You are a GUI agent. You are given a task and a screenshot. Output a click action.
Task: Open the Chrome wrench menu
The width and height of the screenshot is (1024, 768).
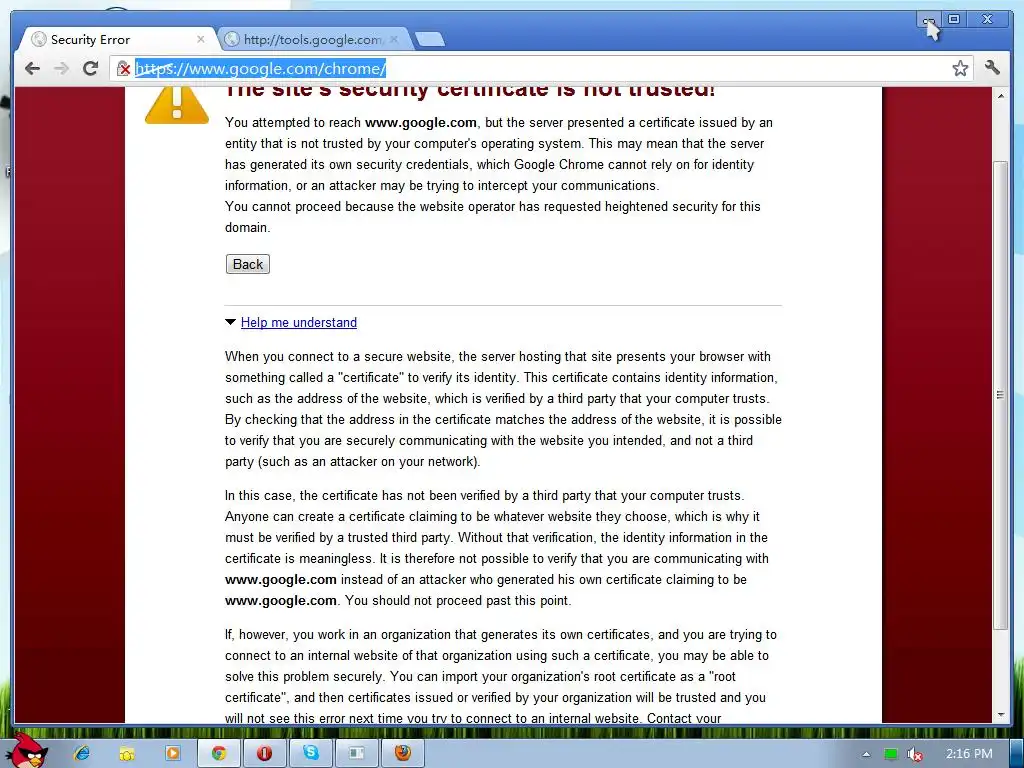tap(992, 67)
